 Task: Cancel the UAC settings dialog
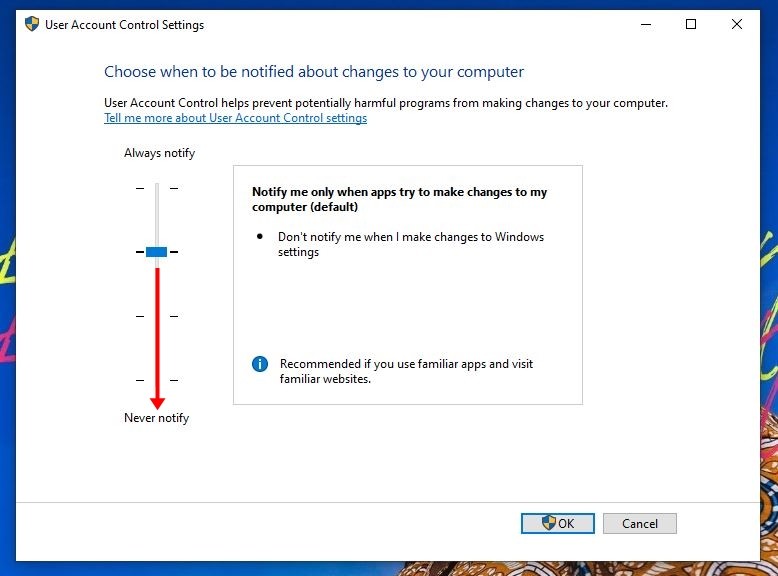(x=640, y=523)
